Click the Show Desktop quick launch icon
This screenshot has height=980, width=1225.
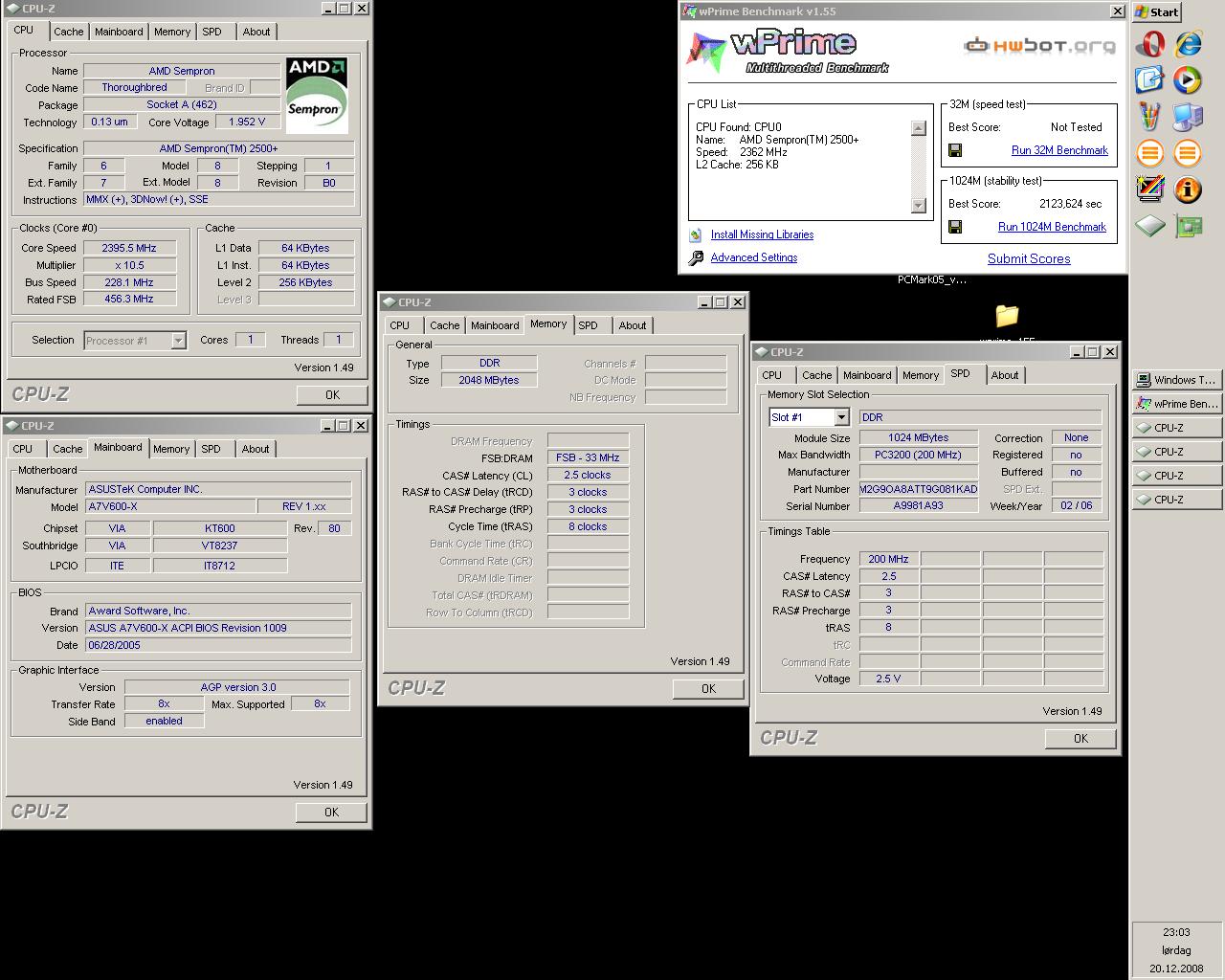click(x=1150, y=80)
